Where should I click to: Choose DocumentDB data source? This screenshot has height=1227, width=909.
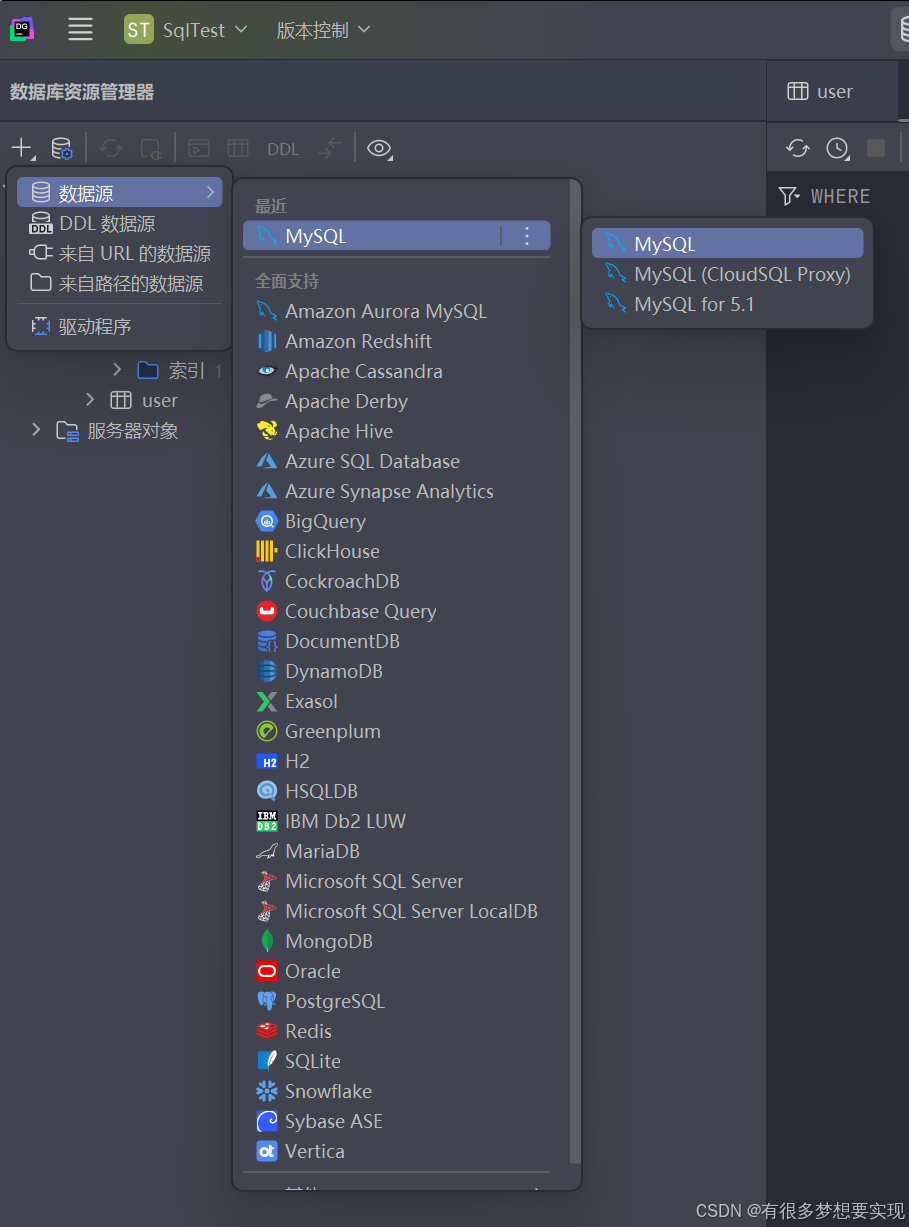point(396,641)
